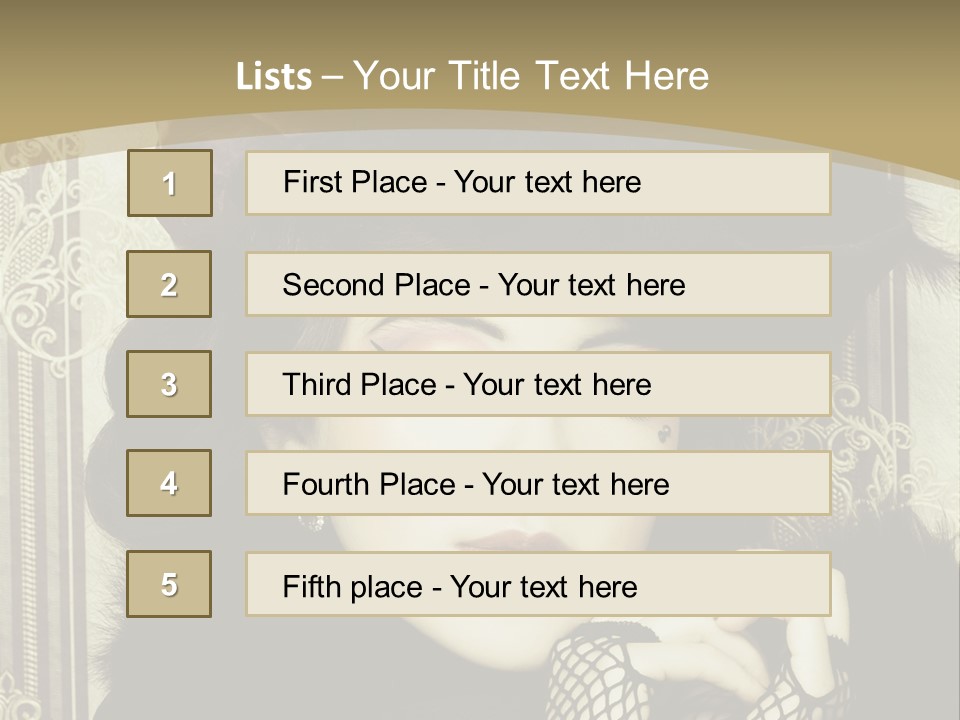Select the 'Third Place' text placeholder
The width and height of the screenshot is (960, 720).
point(538,384)
